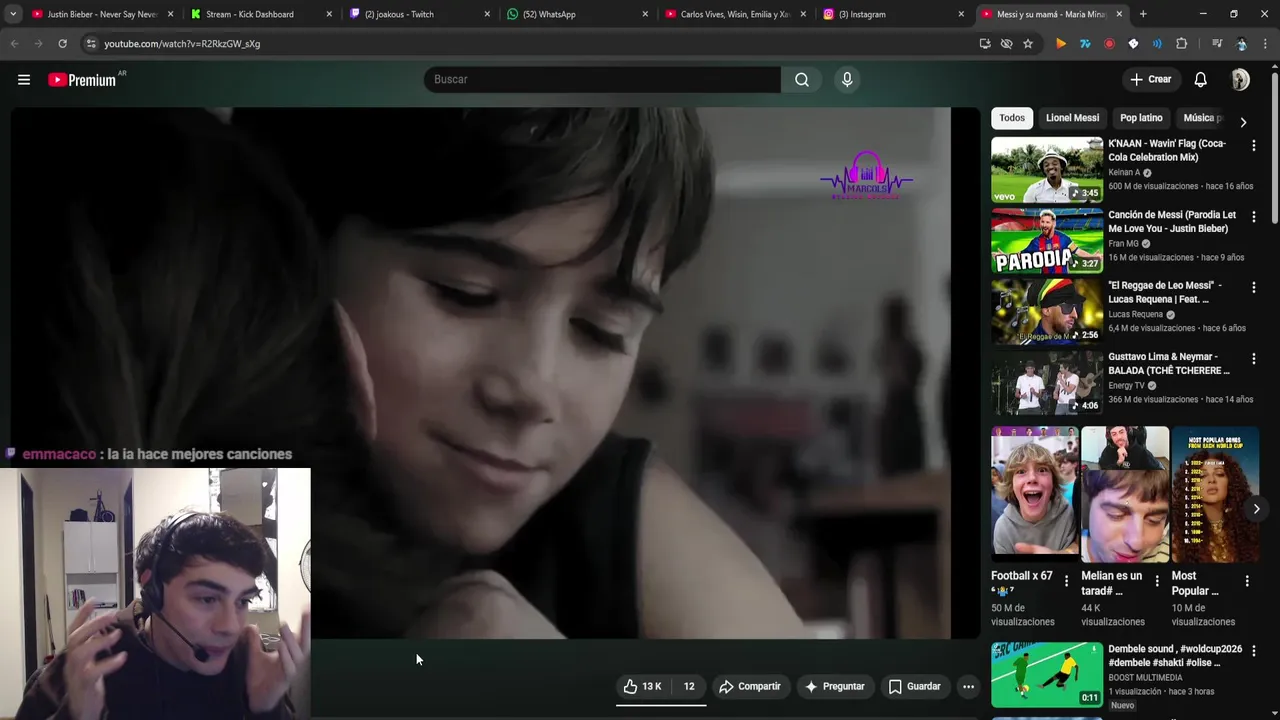The image size is (1280, 720).
Task: Click the youtube.com address bar URL
Action: pos(182,44)
